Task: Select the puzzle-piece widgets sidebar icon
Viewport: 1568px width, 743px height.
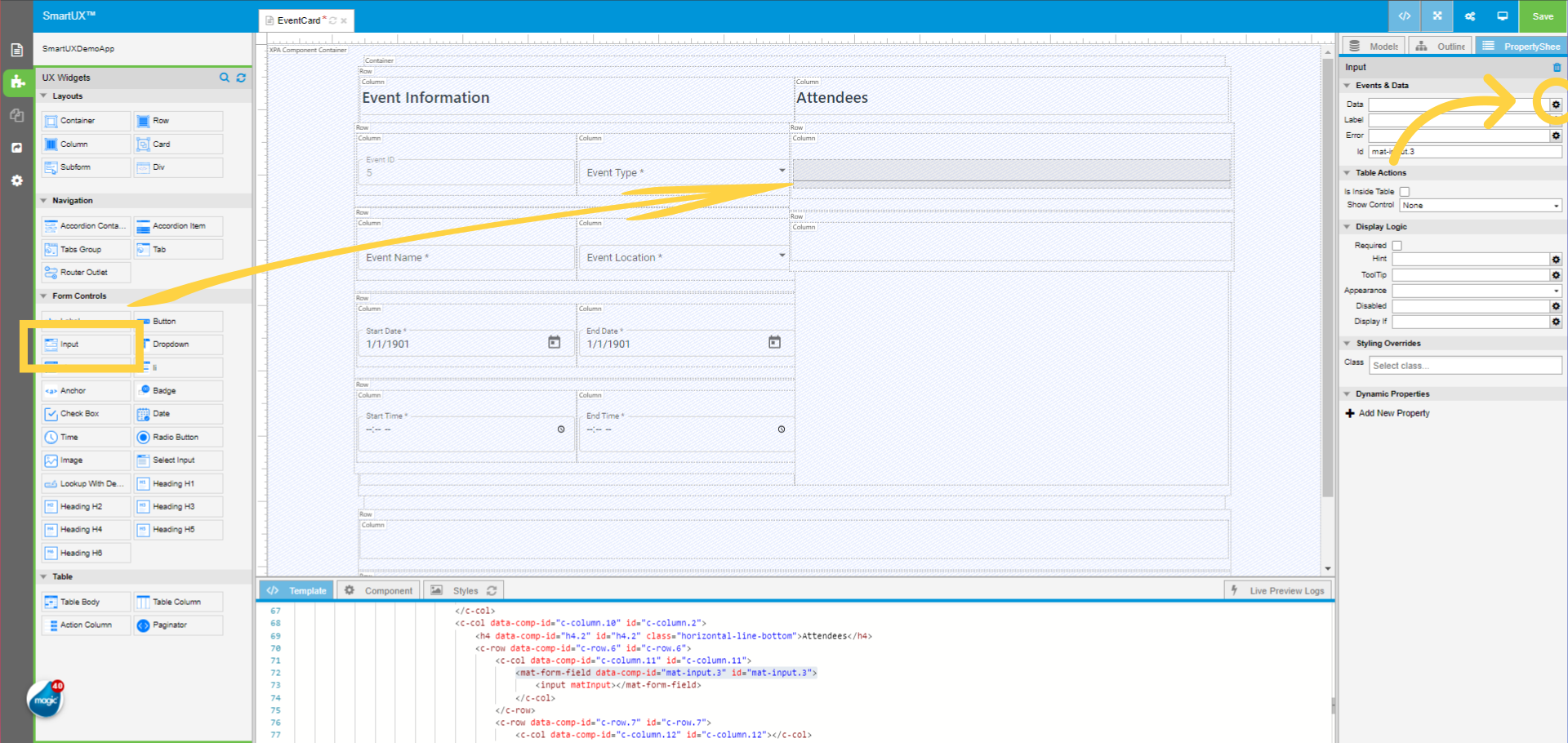Action: coord(17,82)
